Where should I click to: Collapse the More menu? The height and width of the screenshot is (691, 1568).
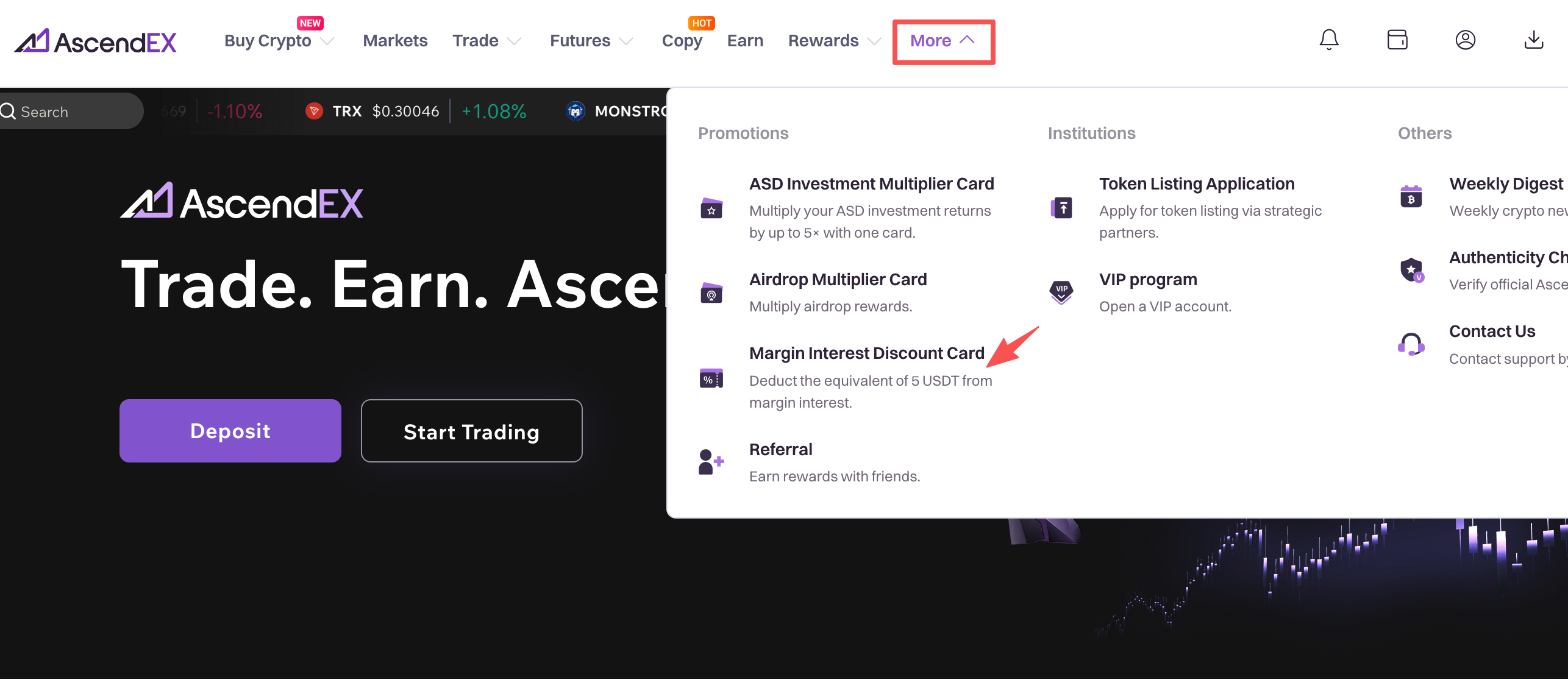click(943, 41)
